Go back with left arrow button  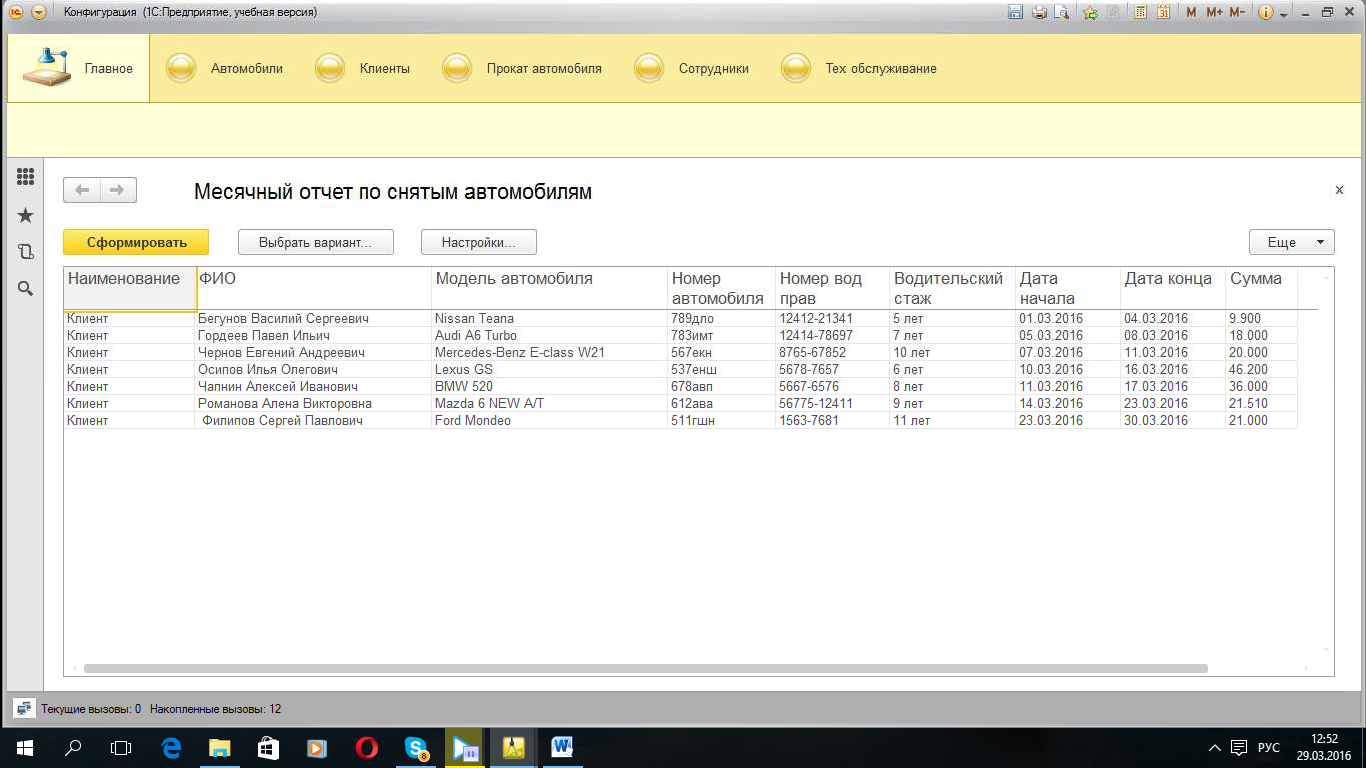pyautogui.click(x=82, y=190)
